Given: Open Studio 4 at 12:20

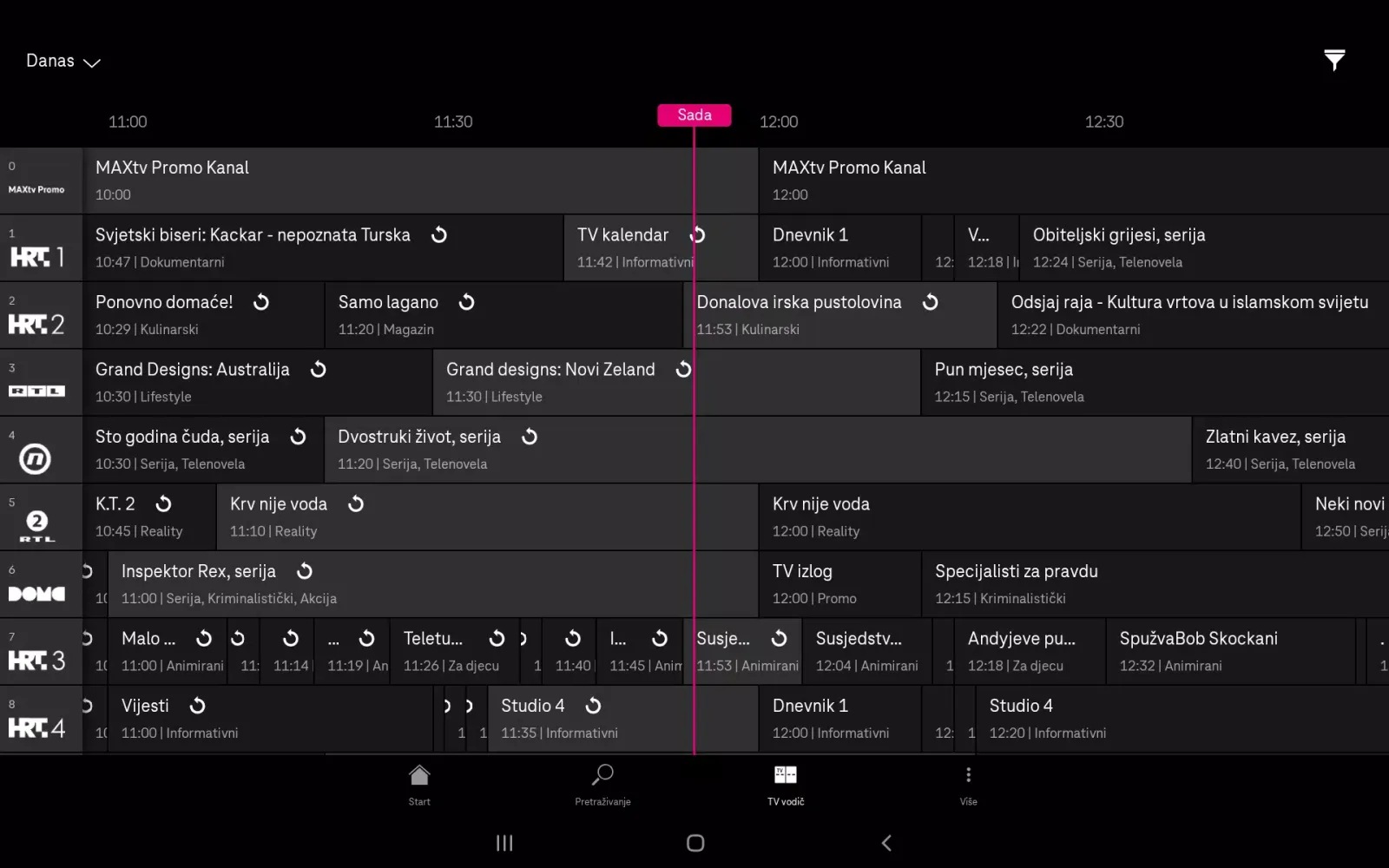Looking at the screenshot, I should tap(1182, 719).
